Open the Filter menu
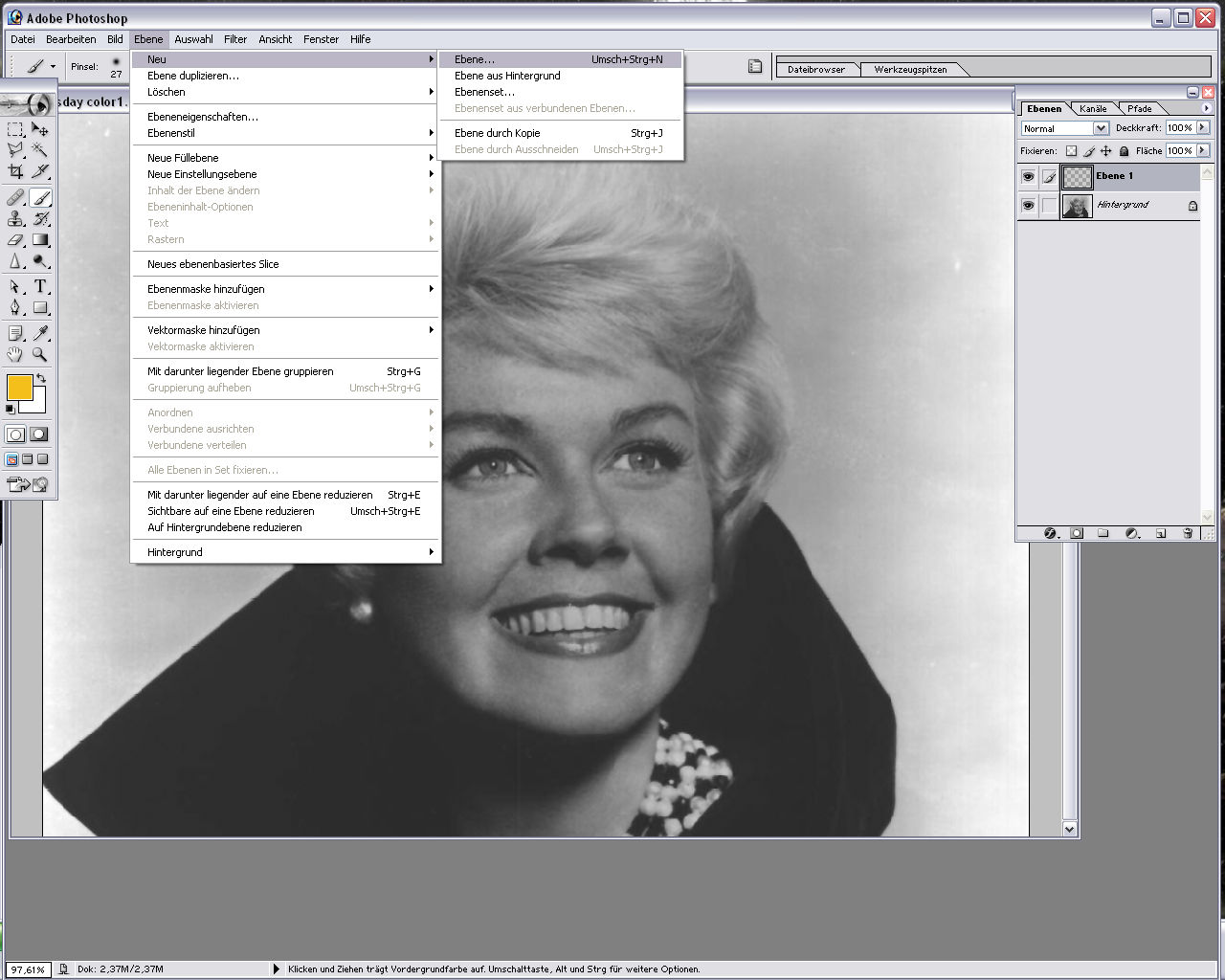1225x980 pixels. 235,39
